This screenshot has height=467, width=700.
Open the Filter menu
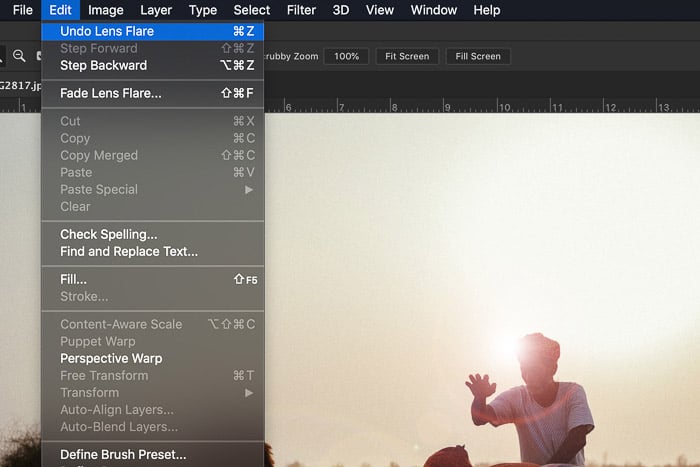[301, 10]
